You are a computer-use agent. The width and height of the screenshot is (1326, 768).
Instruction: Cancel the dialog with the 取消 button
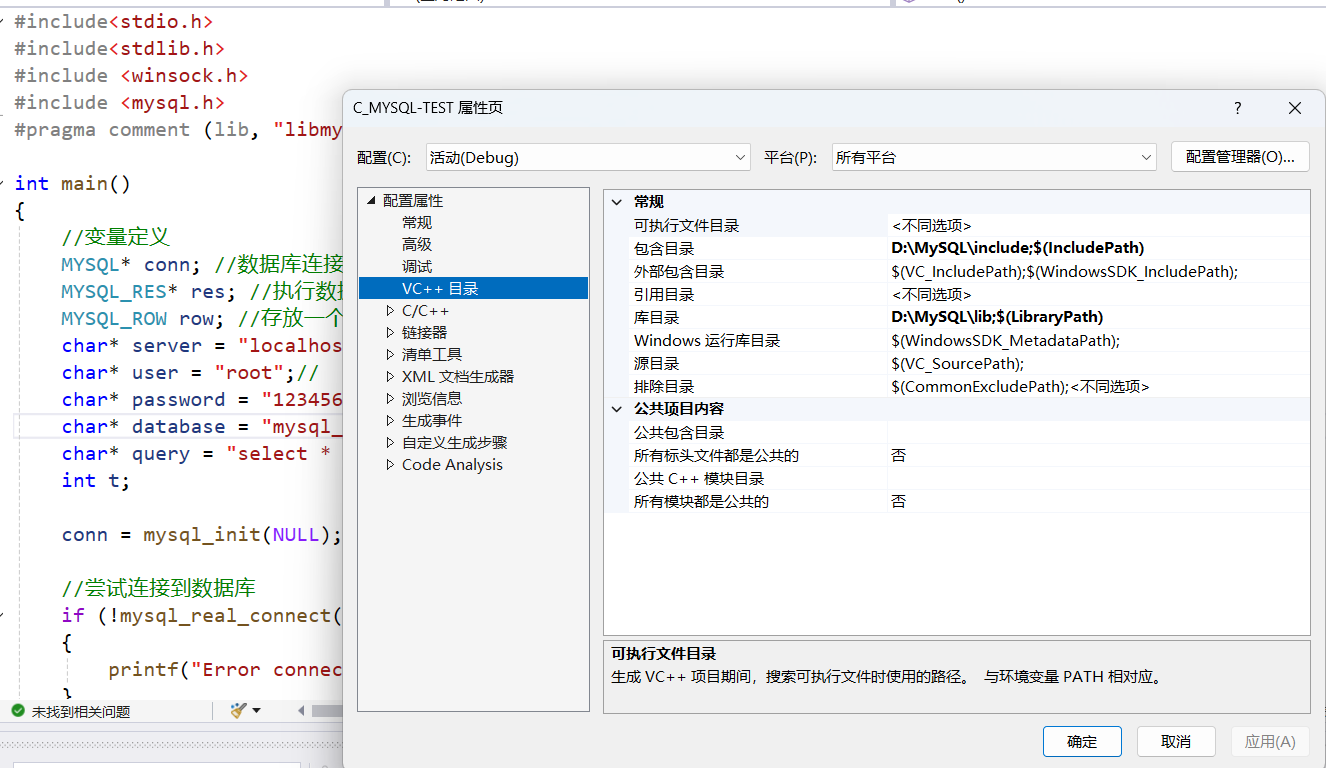[1176, 741]
